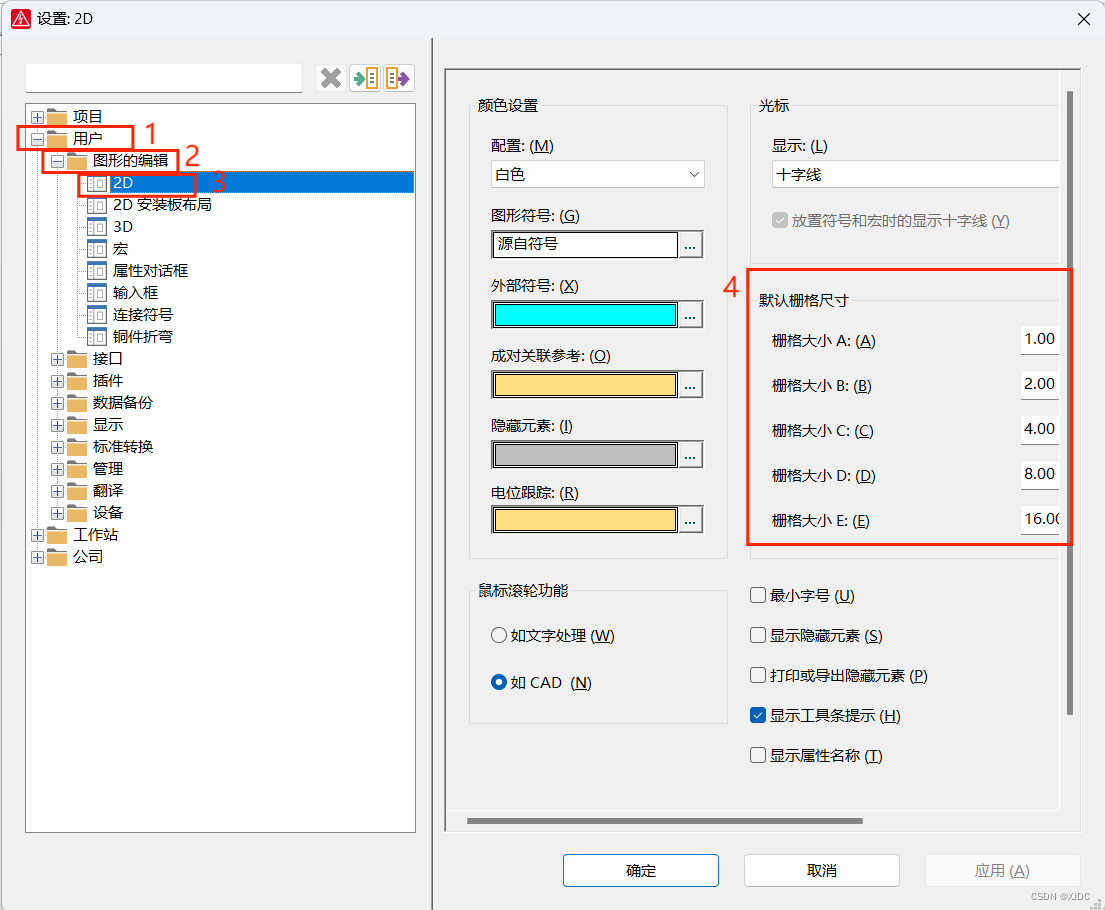The width and height of the screenshot is (1105, 910).
Task: Click the delete X icon beside search
Action: click(331, 78)
